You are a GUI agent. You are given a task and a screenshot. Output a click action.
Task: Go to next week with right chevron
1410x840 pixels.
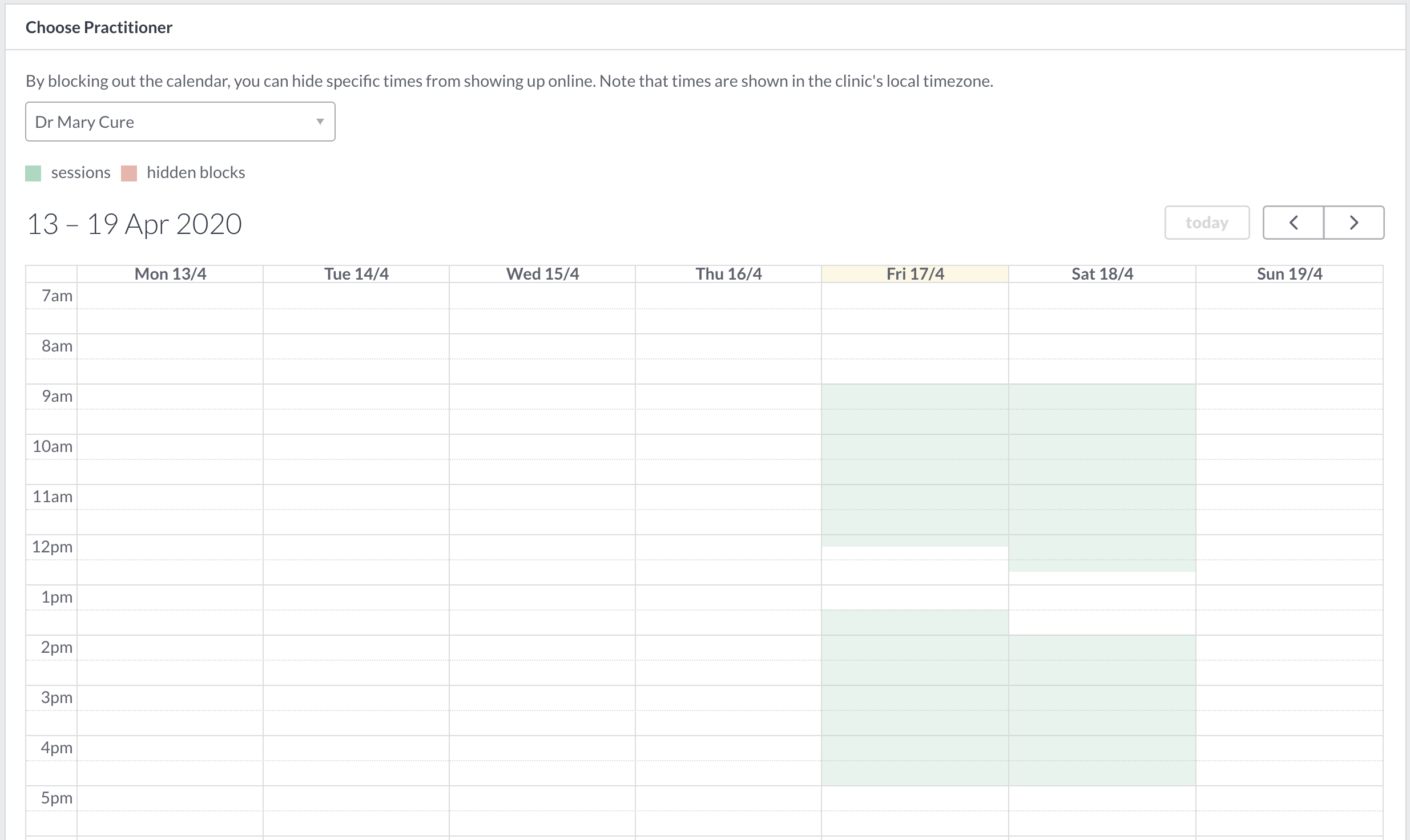[x=1354, y=223]
